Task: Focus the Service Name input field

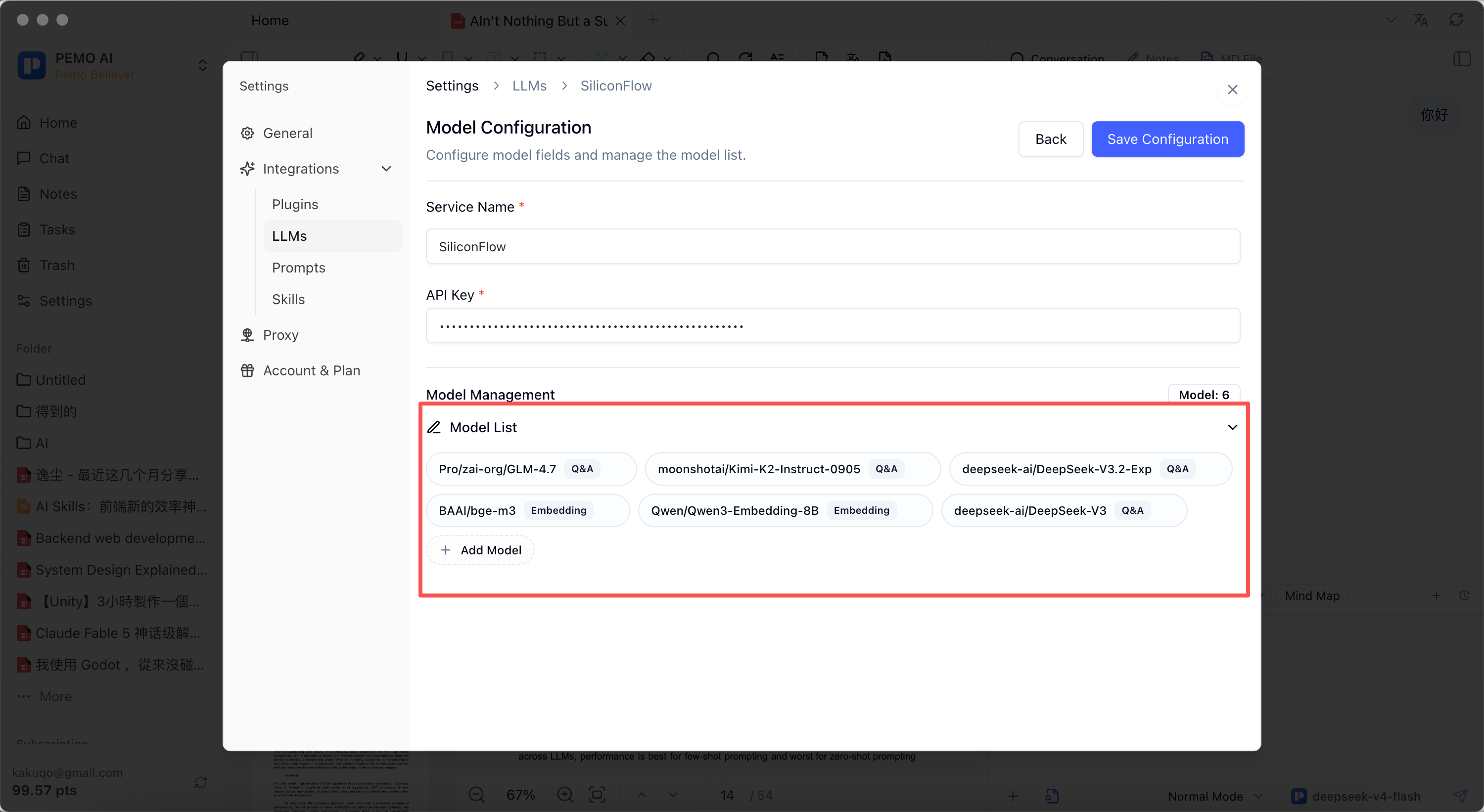Action: (x=833, y=246)
